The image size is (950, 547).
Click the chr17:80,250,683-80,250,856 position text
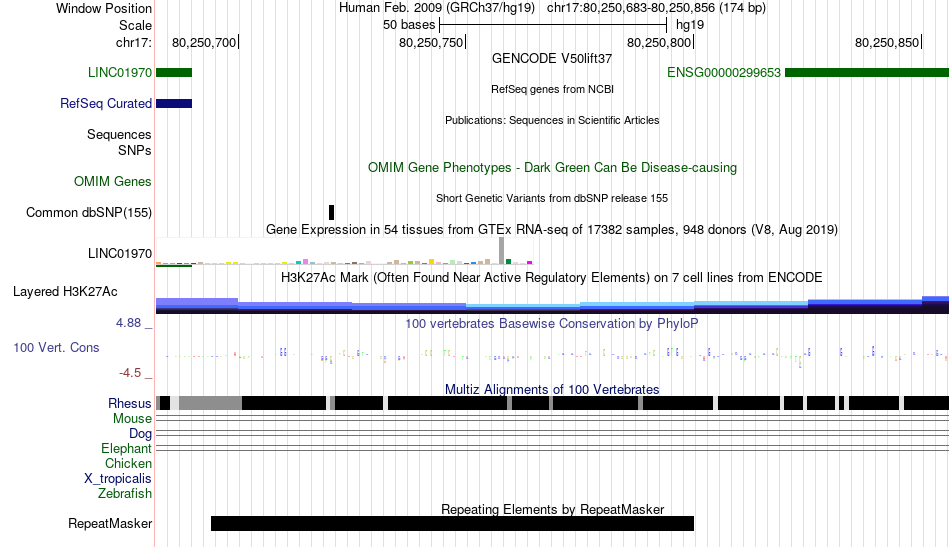coord(656,8)
